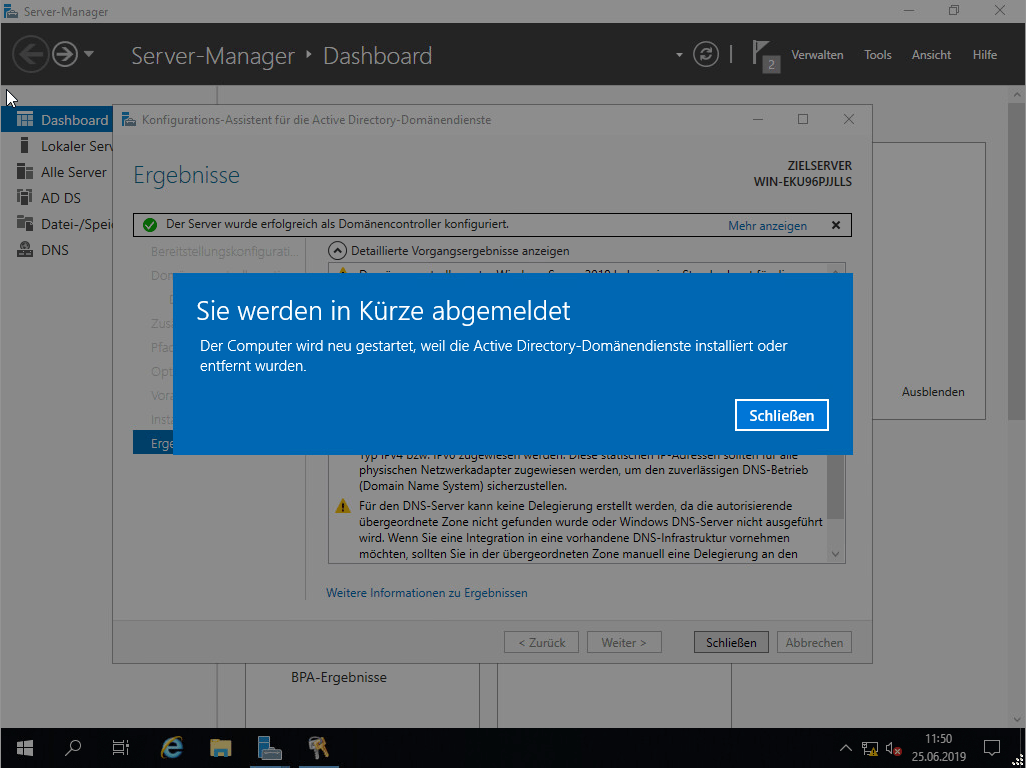
Task: Dismiss the success message with X
Action: click(x=836, y=225)
